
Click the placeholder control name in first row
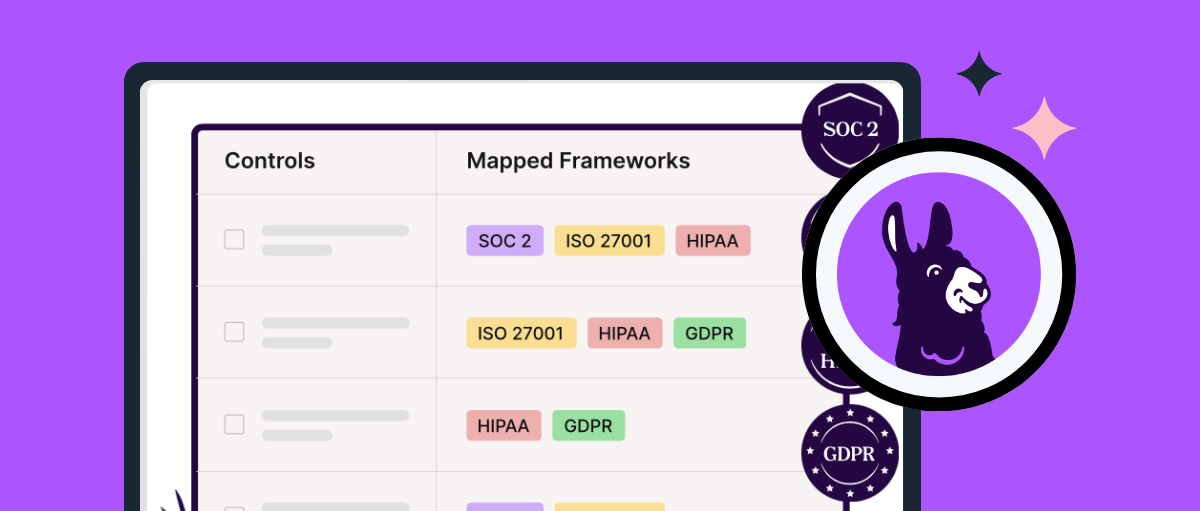[335, 231]
